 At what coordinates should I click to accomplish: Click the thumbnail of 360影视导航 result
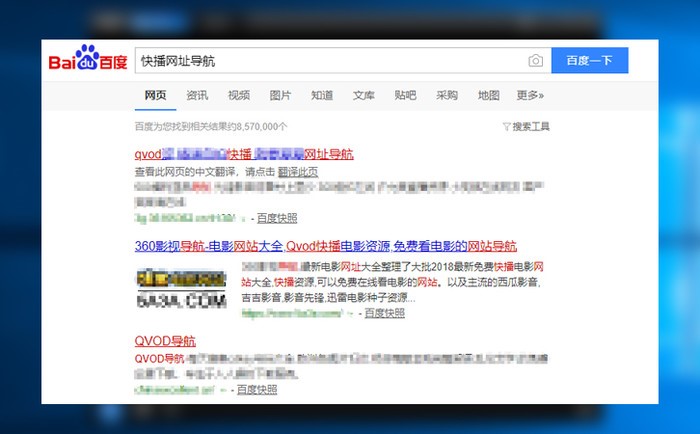(181, 288)
